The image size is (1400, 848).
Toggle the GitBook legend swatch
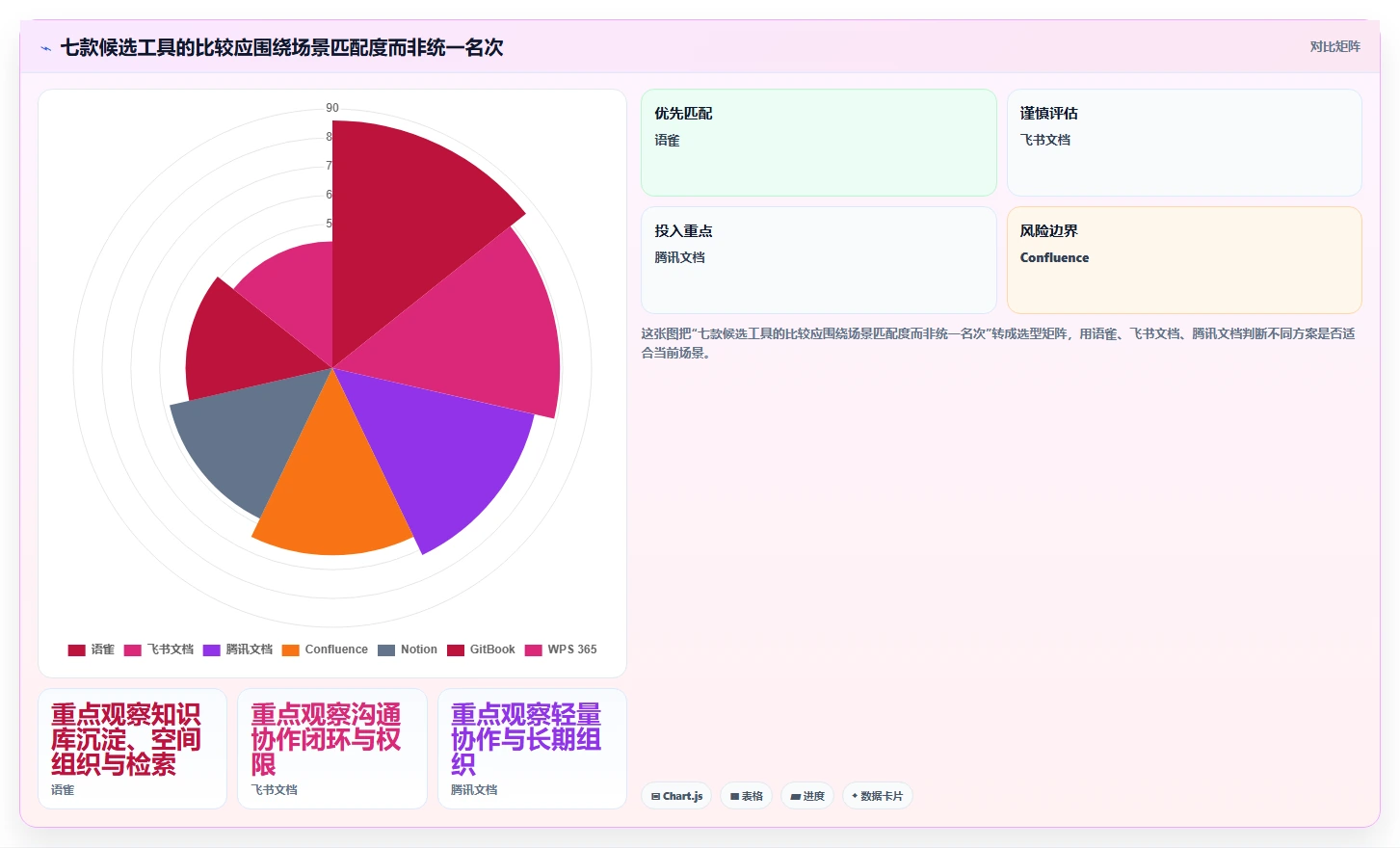tap(456, 649)
